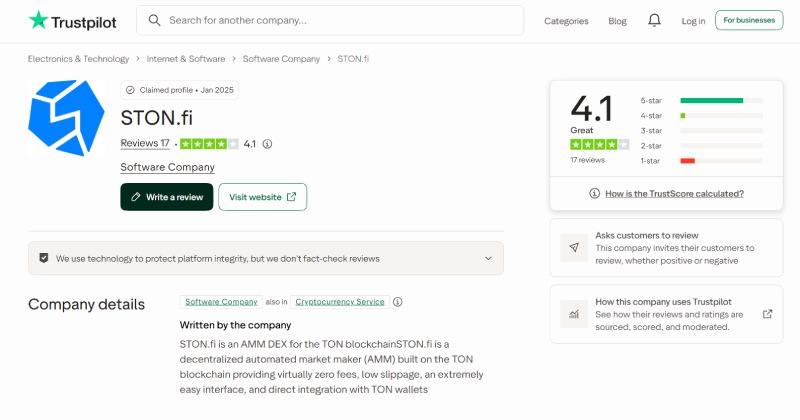Open How is the TrustScore calculated link

(674, 193)
